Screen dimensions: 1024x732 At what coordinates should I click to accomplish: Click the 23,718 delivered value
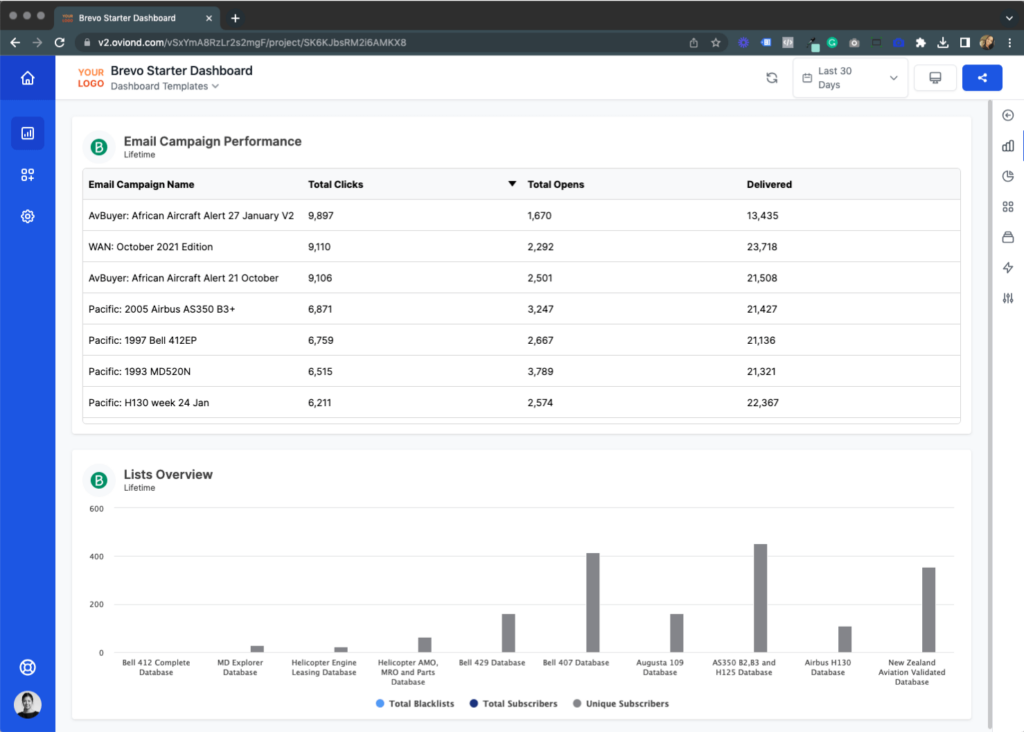(762, 247)
